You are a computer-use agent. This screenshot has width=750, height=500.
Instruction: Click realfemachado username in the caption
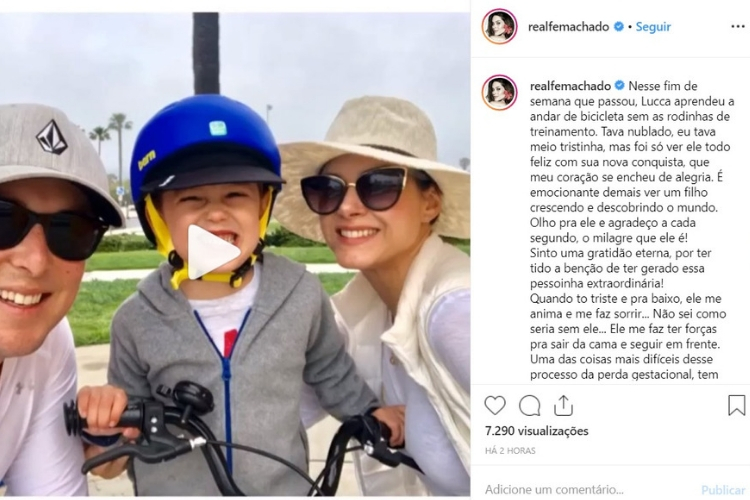pos(570,86)
